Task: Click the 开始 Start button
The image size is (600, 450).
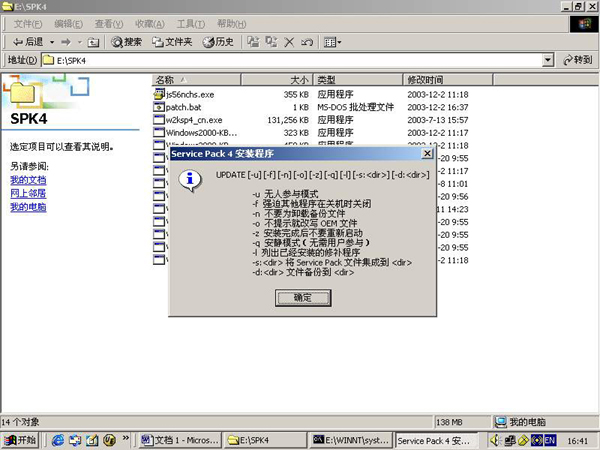Action: click(x=21, y=439)
